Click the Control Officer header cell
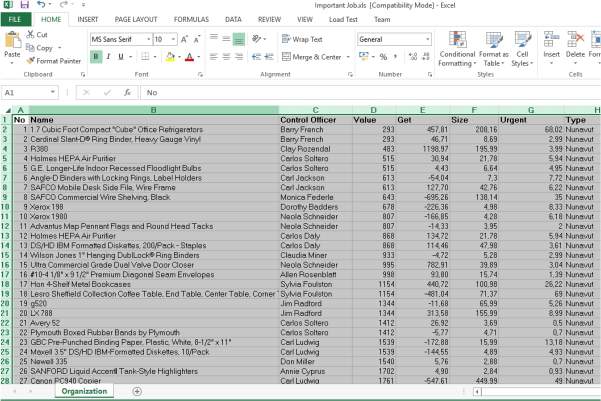The width and height of the screenshot is (601, 401). 315,120
